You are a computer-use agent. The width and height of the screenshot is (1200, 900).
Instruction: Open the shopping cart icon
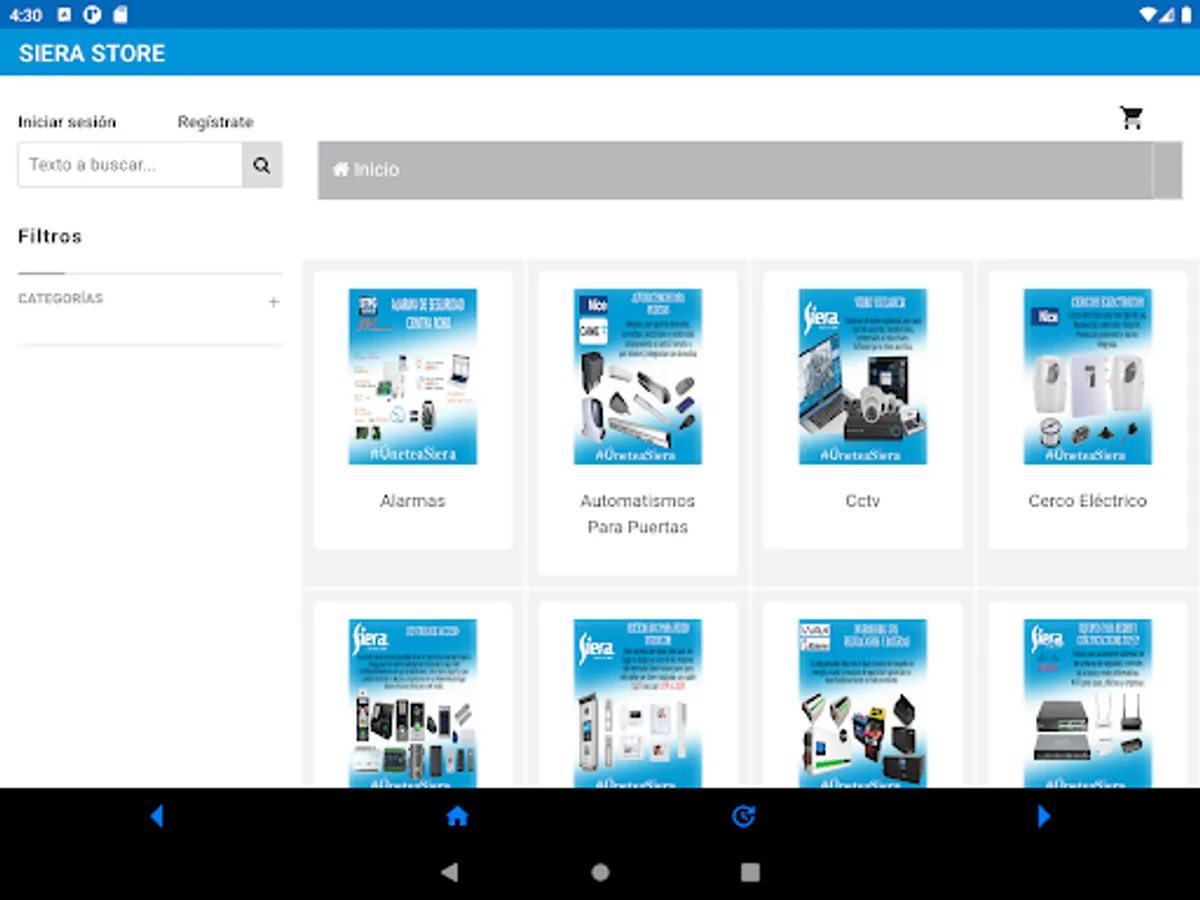point(1131,118)
